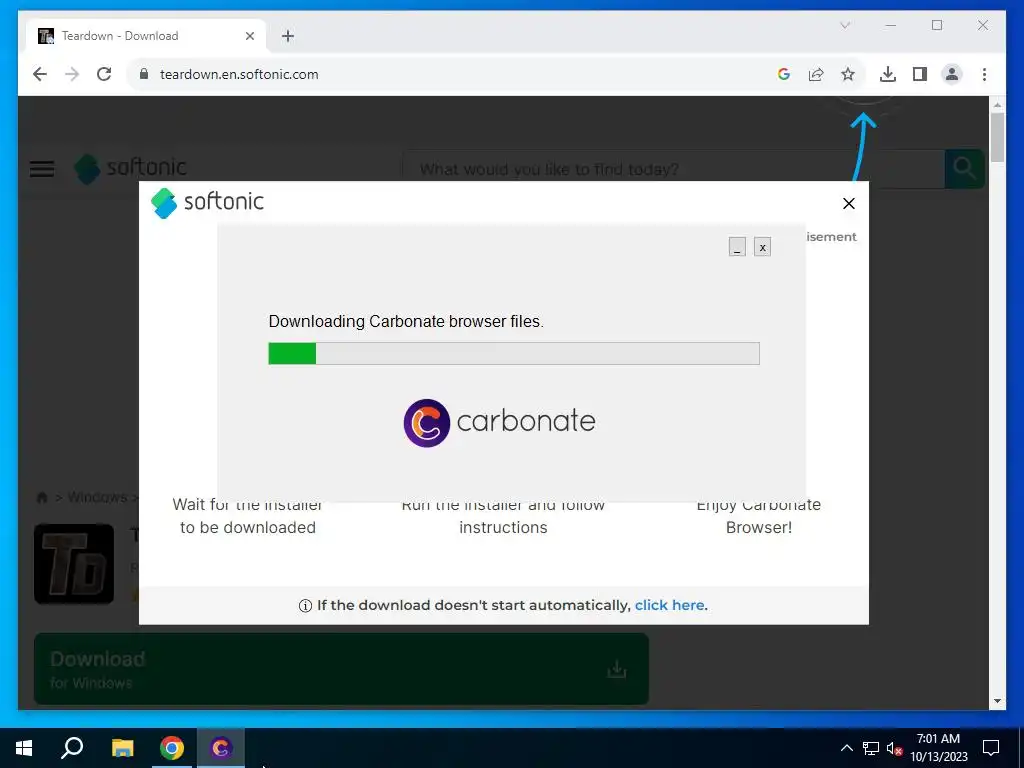
Task: Click the 'instructions' step text
Action: click(503, 528)
